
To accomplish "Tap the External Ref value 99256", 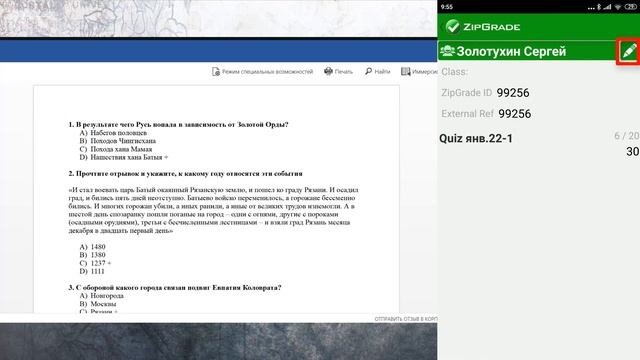I will 515,114.
